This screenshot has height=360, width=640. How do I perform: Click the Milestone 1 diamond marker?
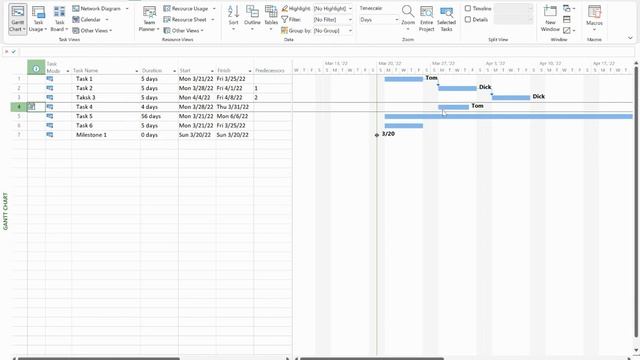coord(377,135)
